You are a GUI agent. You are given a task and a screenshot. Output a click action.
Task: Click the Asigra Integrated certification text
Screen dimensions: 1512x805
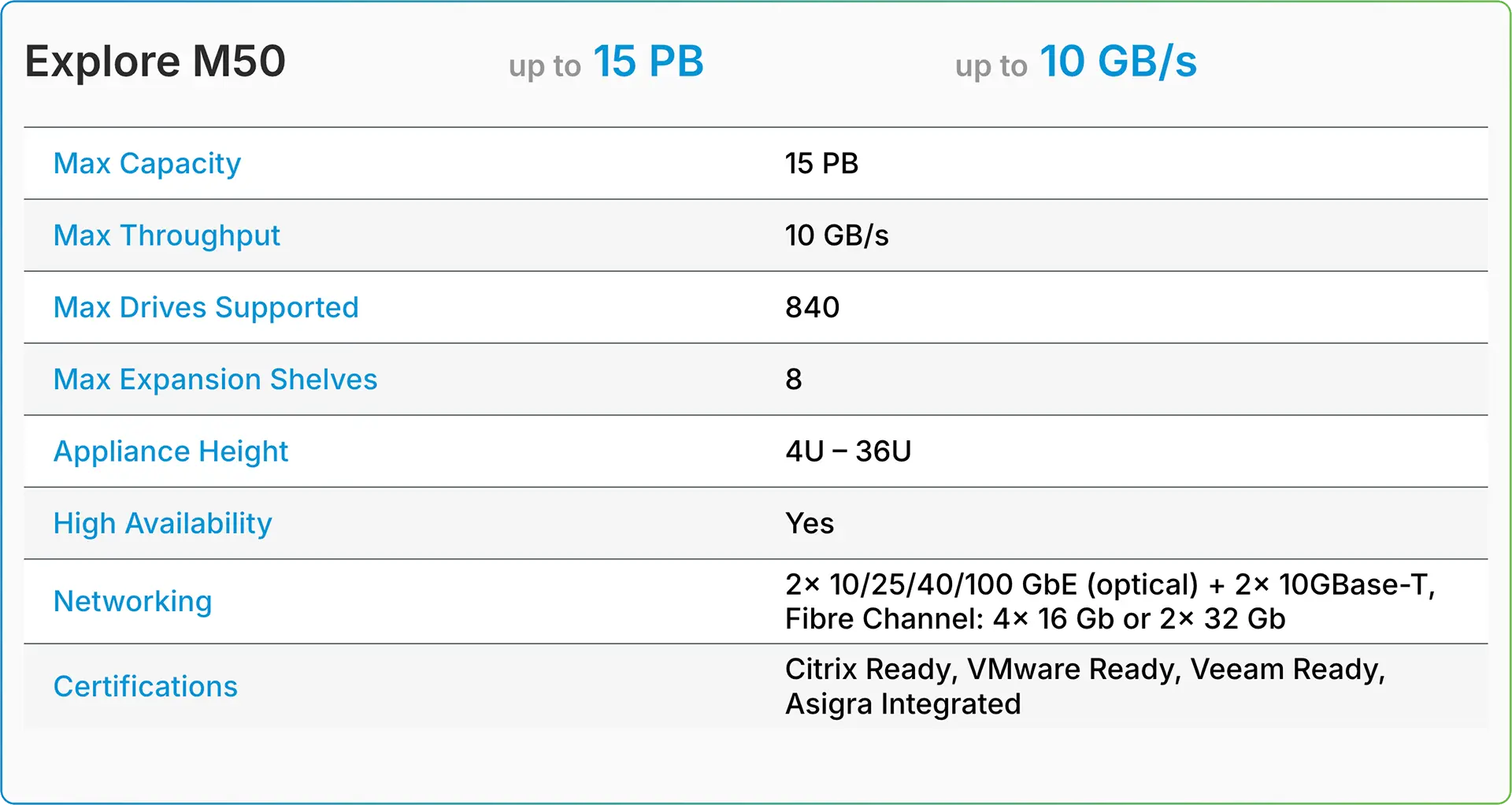(902, 704)
